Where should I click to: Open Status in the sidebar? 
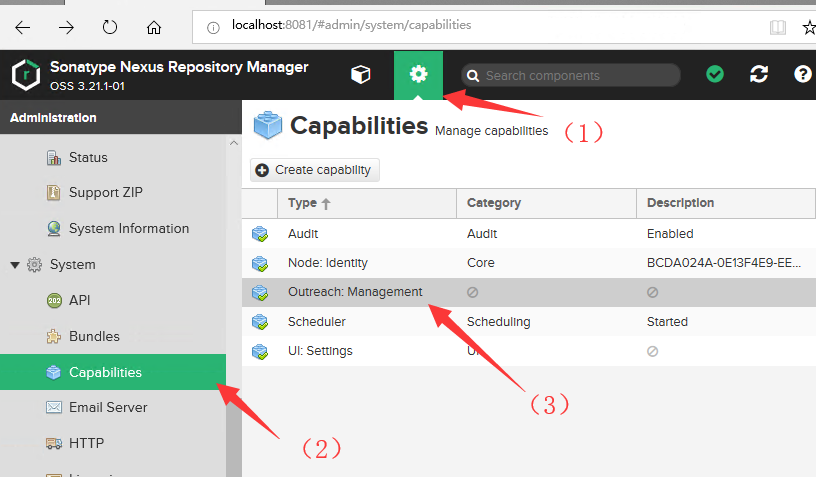pyautogui.click(x=88, y=158)
